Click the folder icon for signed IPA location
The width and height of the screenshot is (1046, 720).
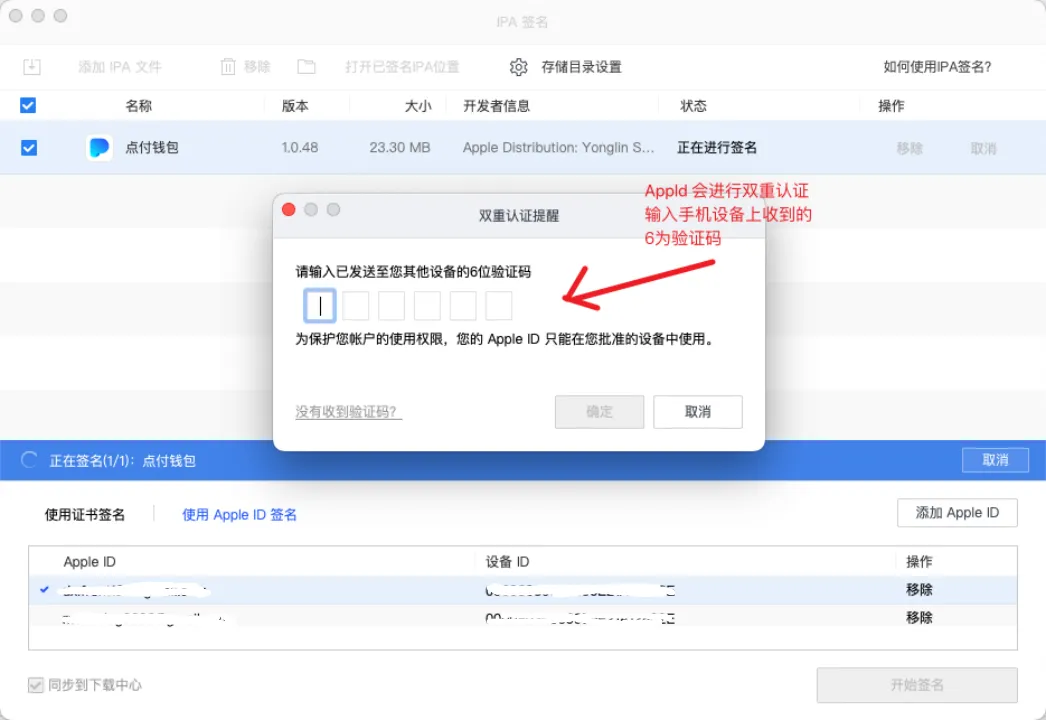coord(306,67)
